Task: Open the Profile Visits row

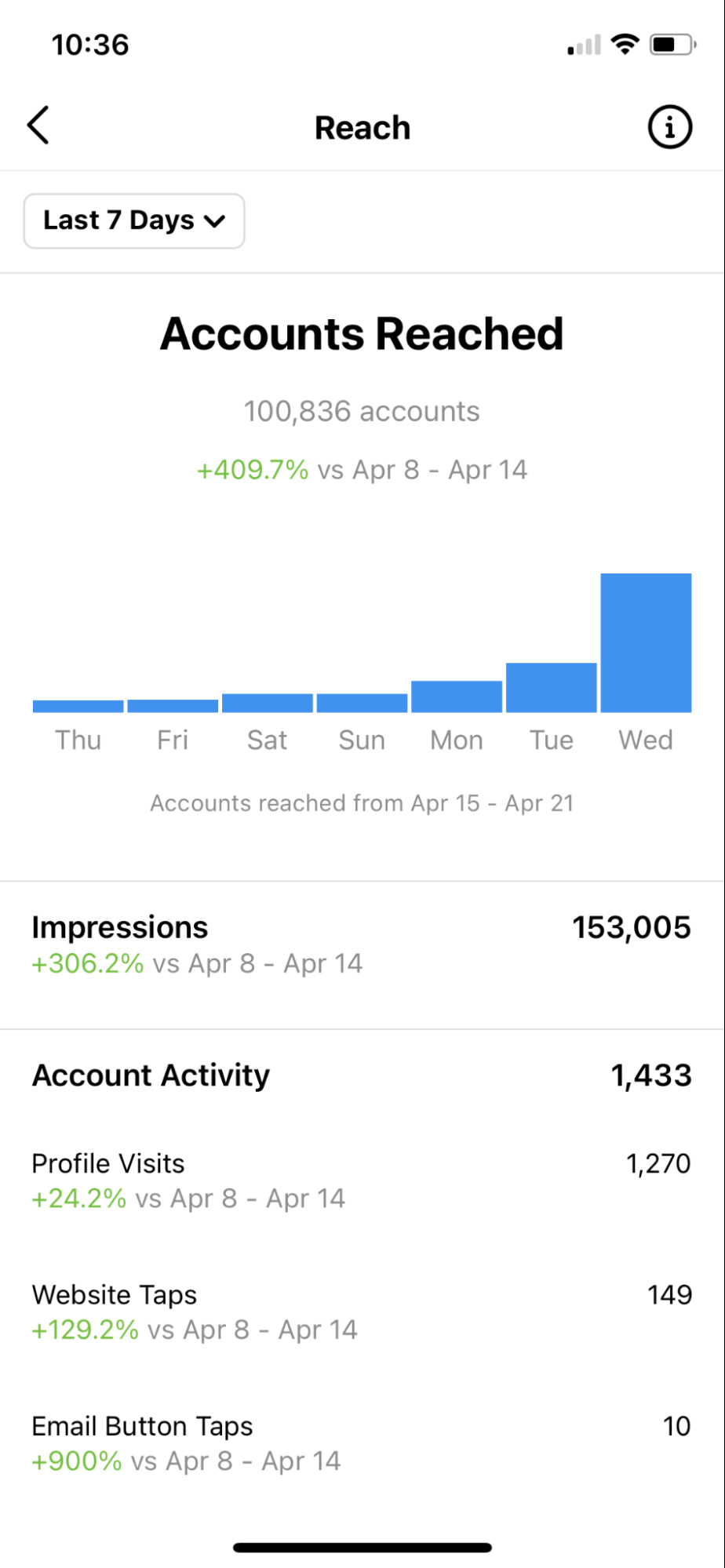Action: coord(361,1181)
